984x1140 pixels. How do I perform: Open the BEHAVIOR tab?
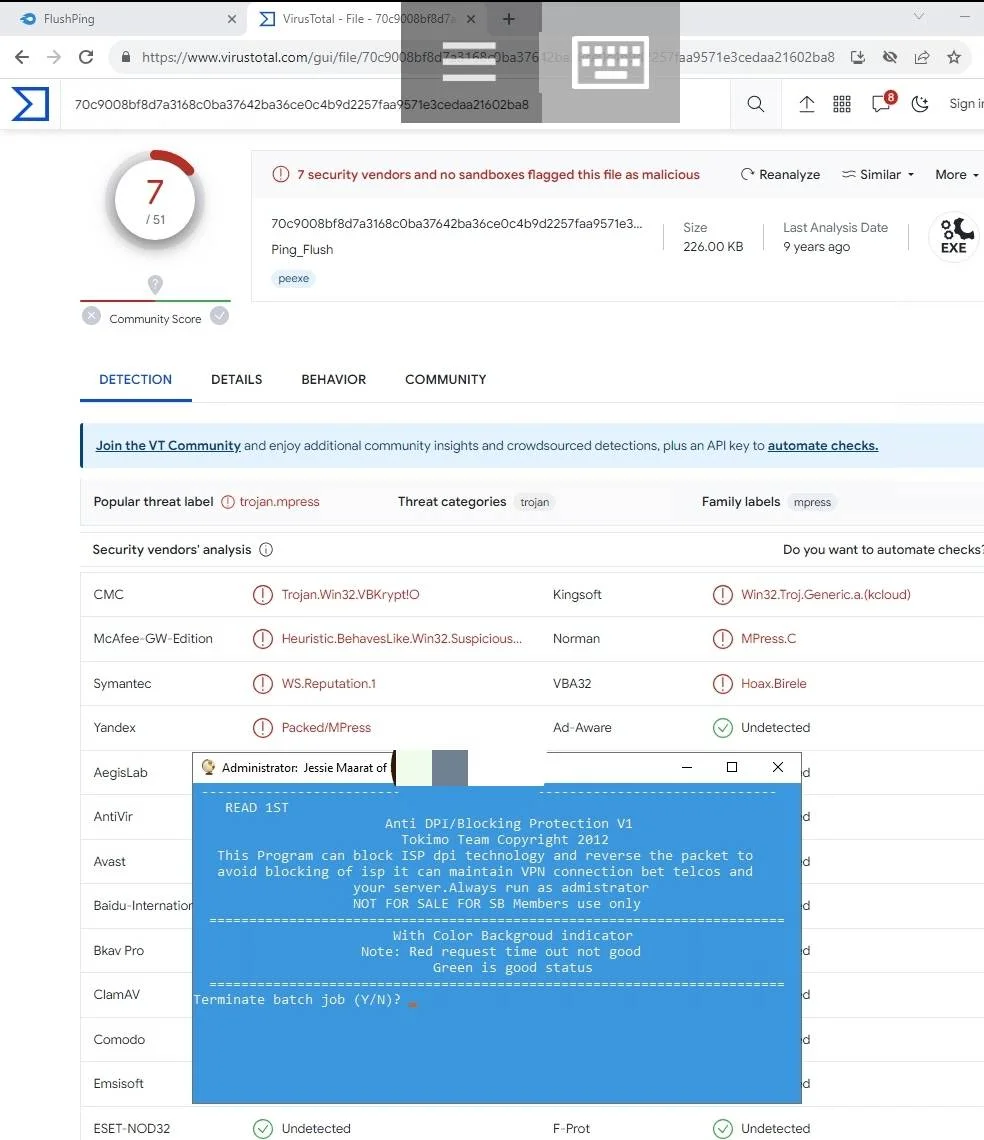tap(334, 380)
